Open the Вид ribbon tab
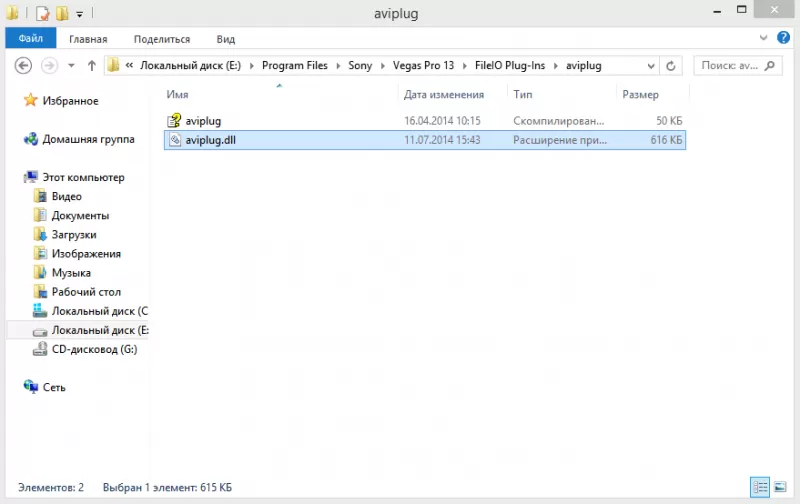The height and width of the screenshot is (504, 800). click(226, 39)
